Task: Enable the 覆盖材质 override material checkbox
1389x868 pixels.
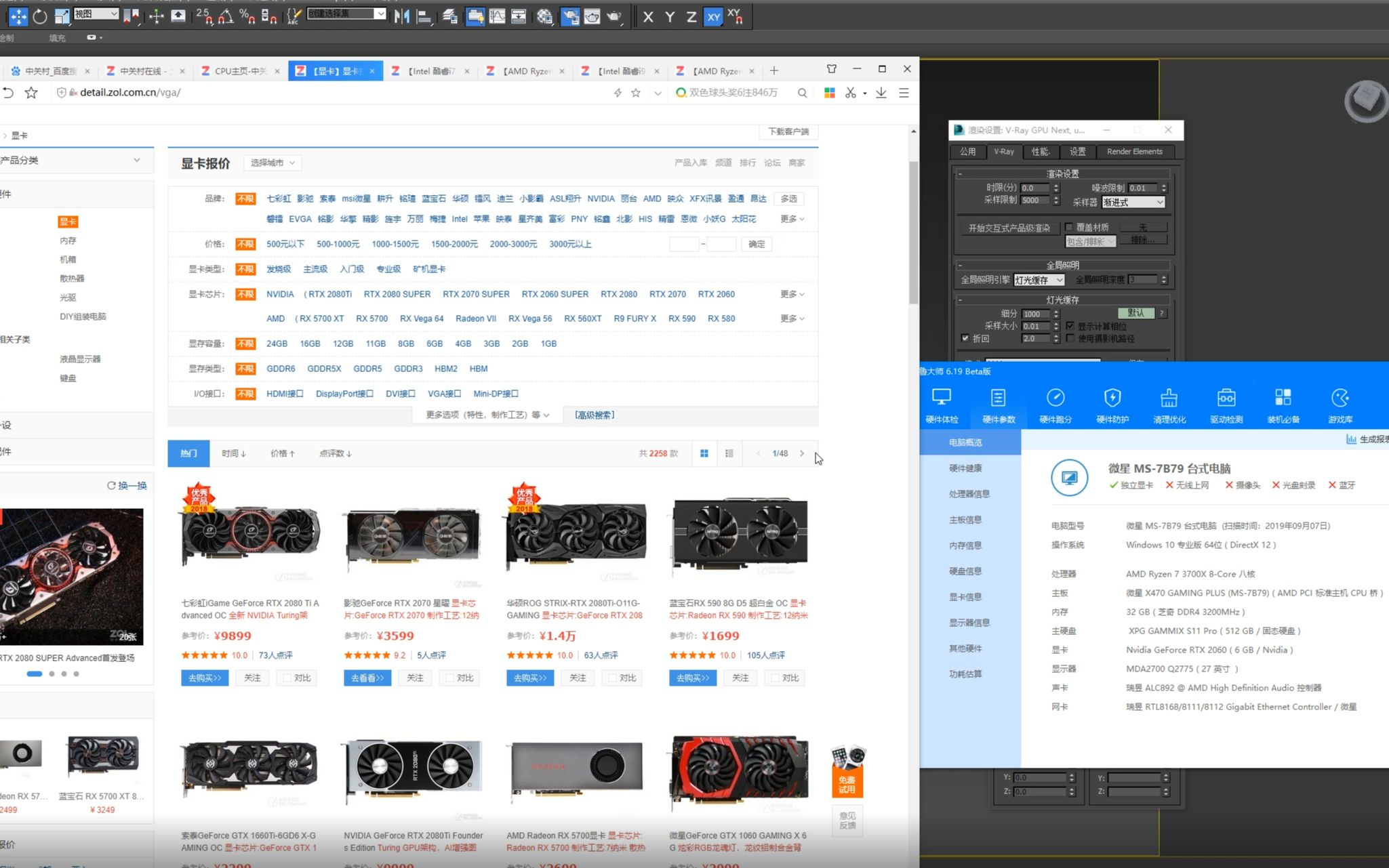Action: click(x=1069, y=227)
